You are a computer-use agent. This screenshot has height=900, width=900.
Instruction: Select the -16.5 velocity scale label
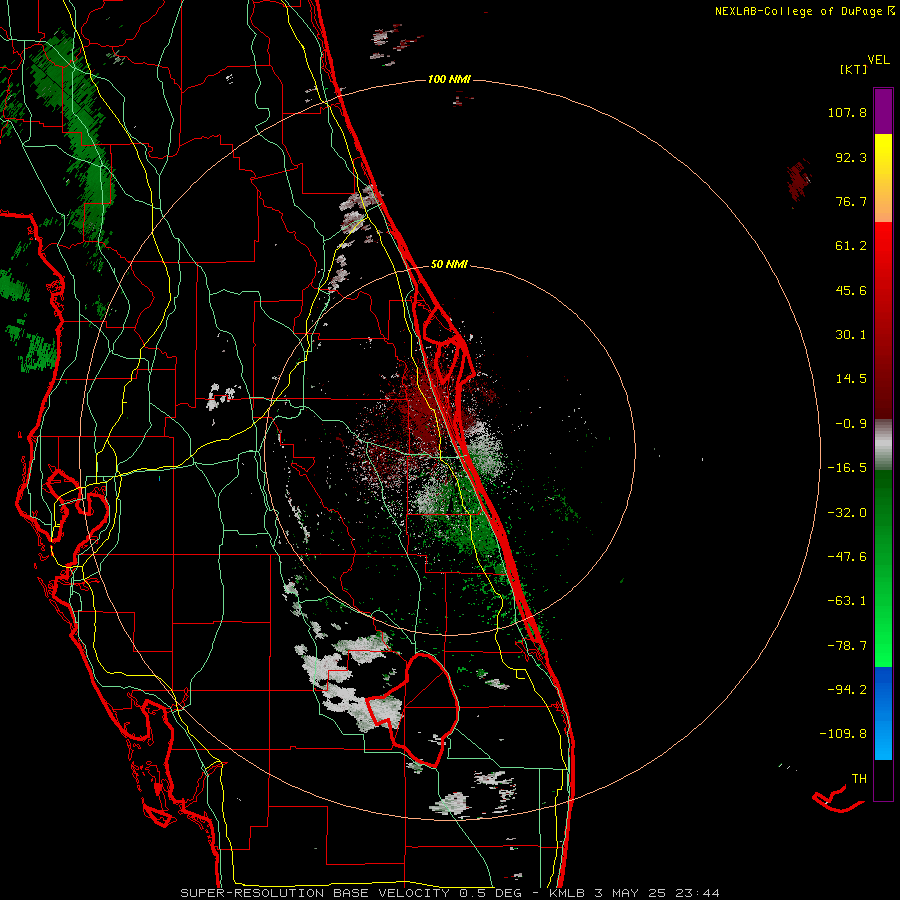[847, 468]
